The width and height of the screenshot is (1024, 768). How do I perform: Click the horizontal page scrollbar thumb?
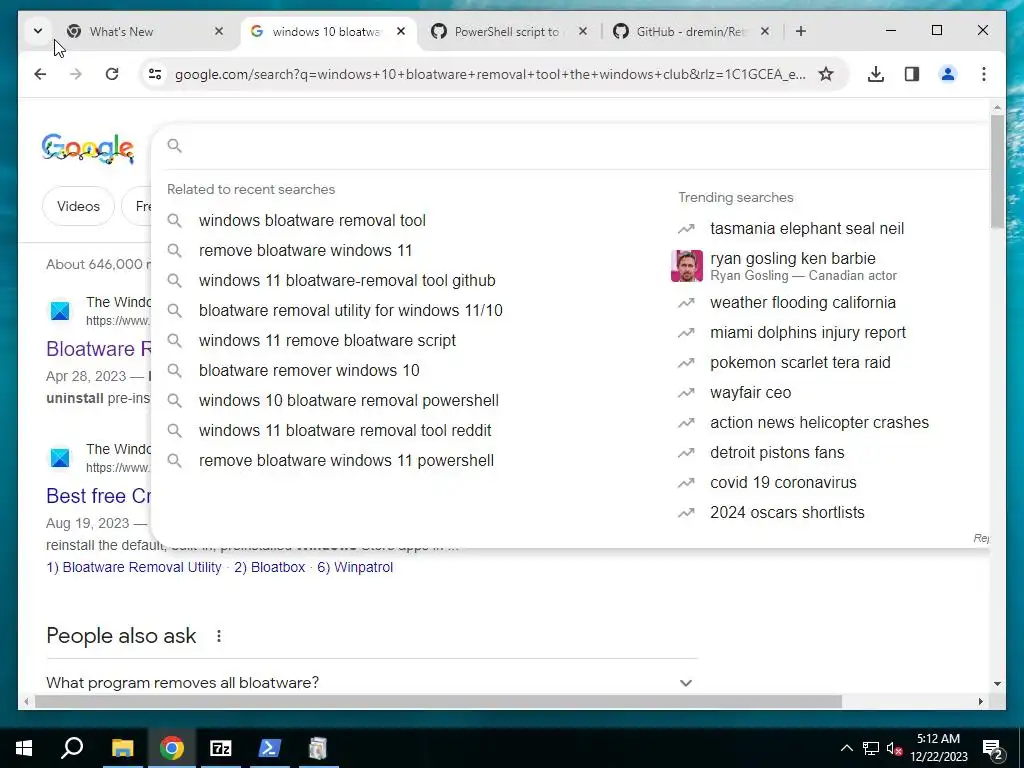point(438,702)
